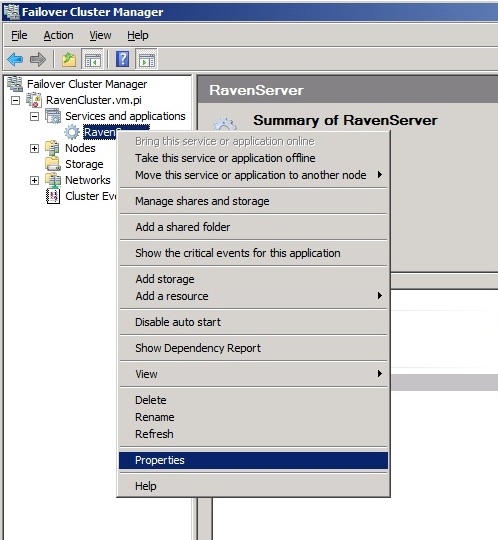Select Properties in the context menu

253,460
